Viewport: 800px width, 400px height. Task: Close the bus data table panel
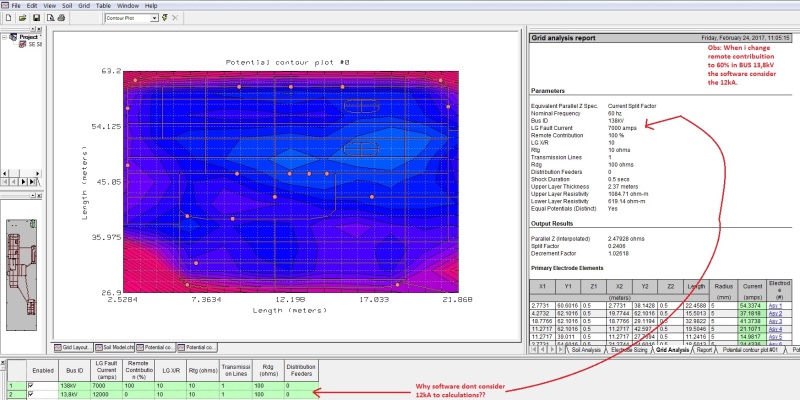pos(3,361)
